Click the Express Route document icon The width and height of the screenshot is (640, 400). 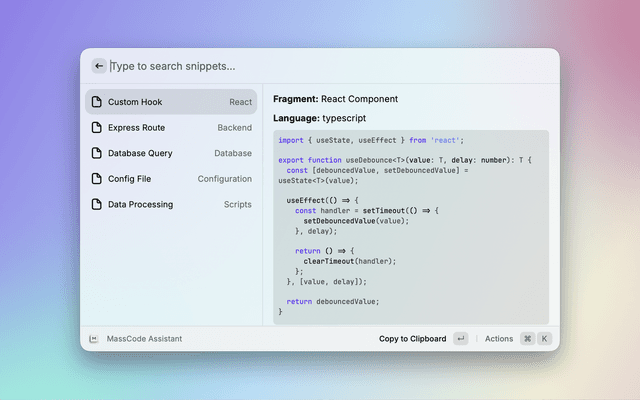[x=97, y=128]
